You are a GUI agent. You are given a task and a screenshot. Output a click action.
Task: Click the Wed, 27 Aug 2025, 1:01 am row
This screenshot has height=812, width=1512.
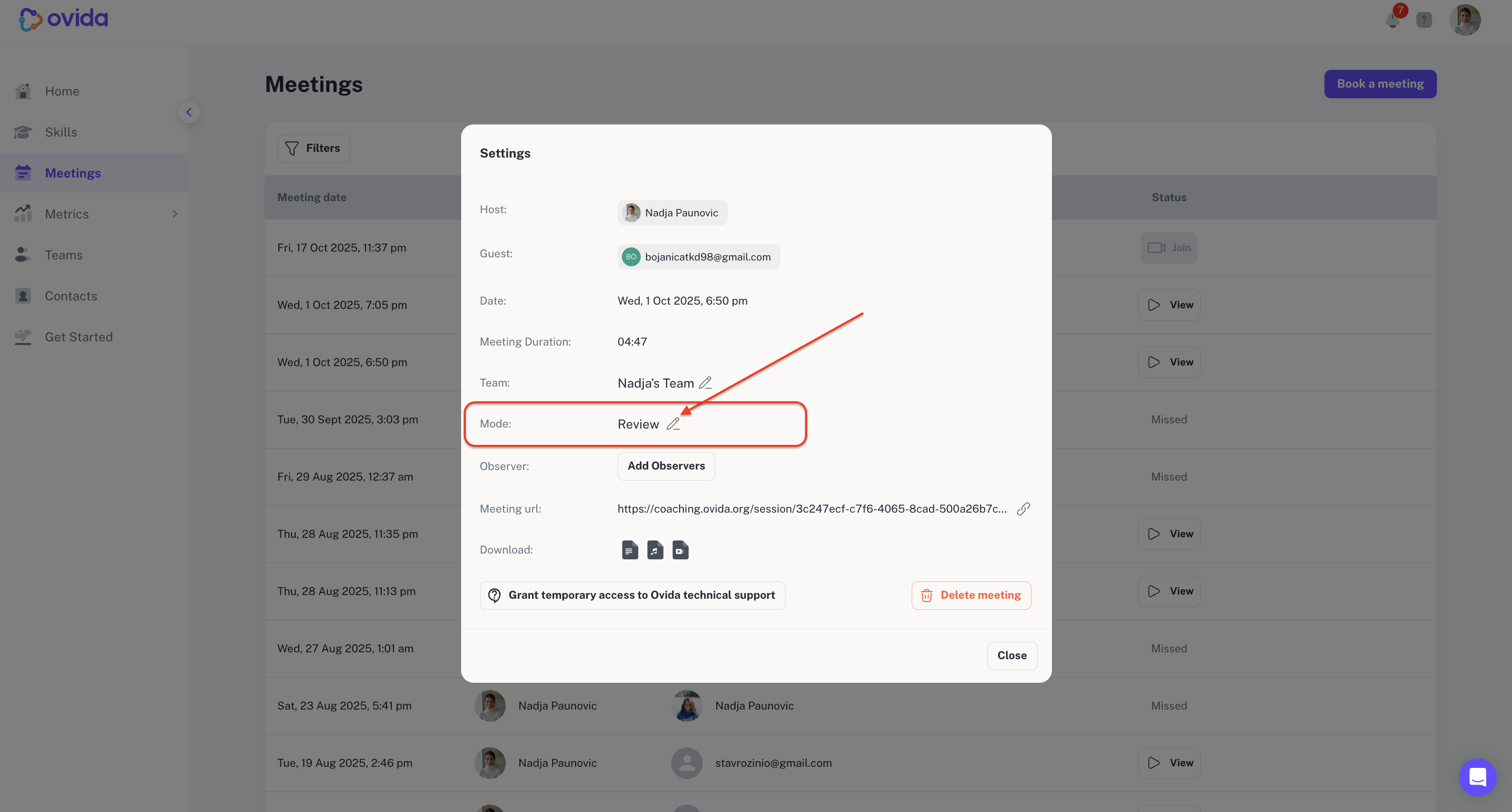click(850, 649)
